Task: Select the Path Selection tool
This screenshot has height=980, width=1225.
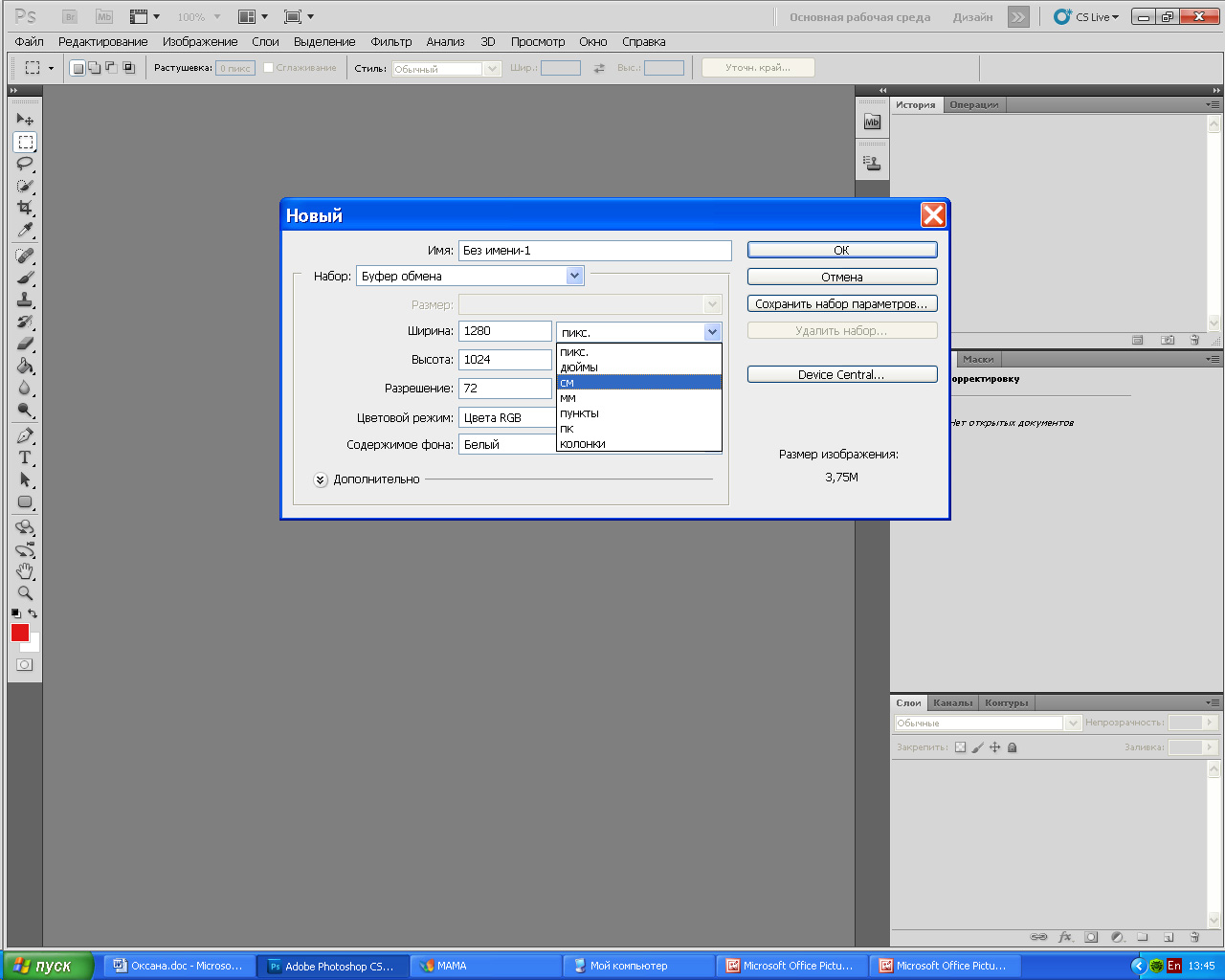Action: coord(25,479)
